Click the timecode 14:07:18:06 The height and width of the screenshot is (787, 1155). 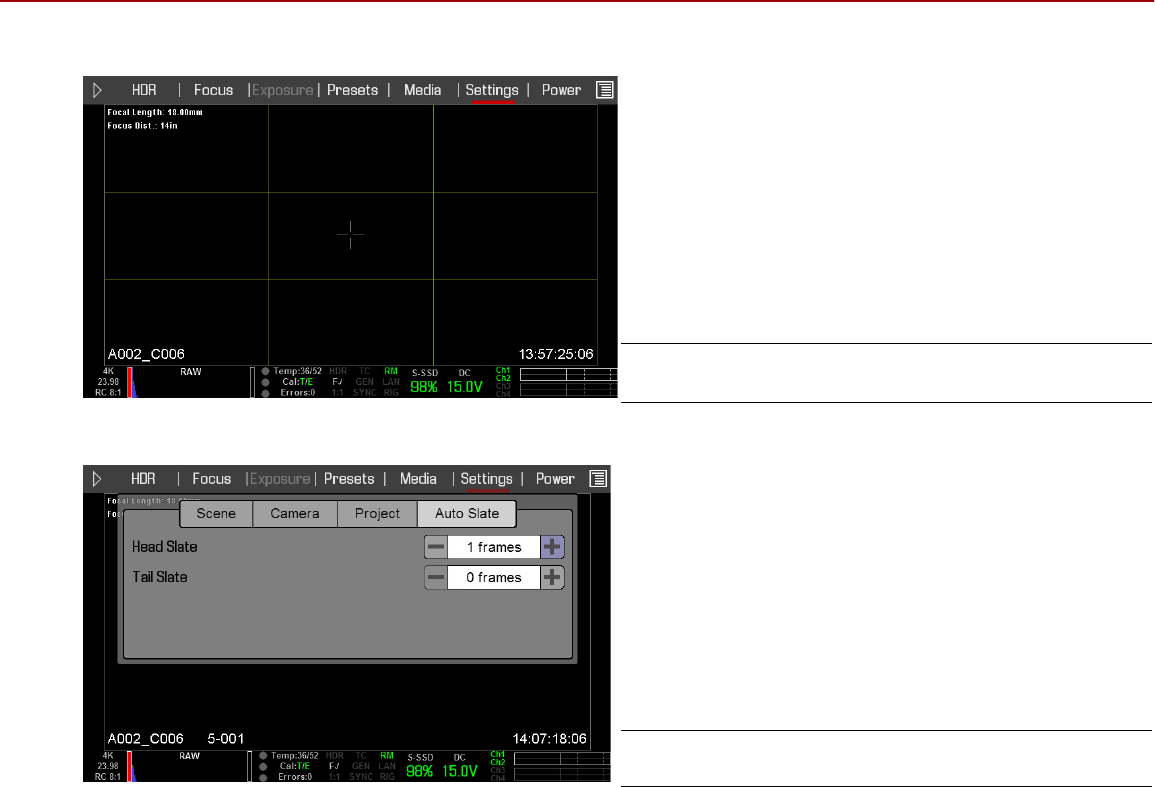click(x=550, y=738)
